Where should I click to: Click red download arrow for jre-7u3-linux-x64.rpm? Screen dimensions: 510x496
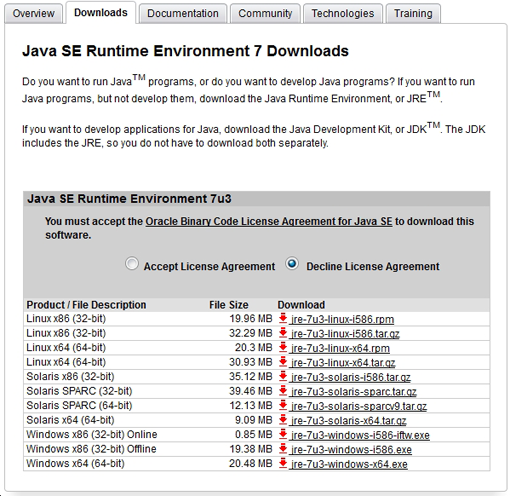tap(283, 347)
